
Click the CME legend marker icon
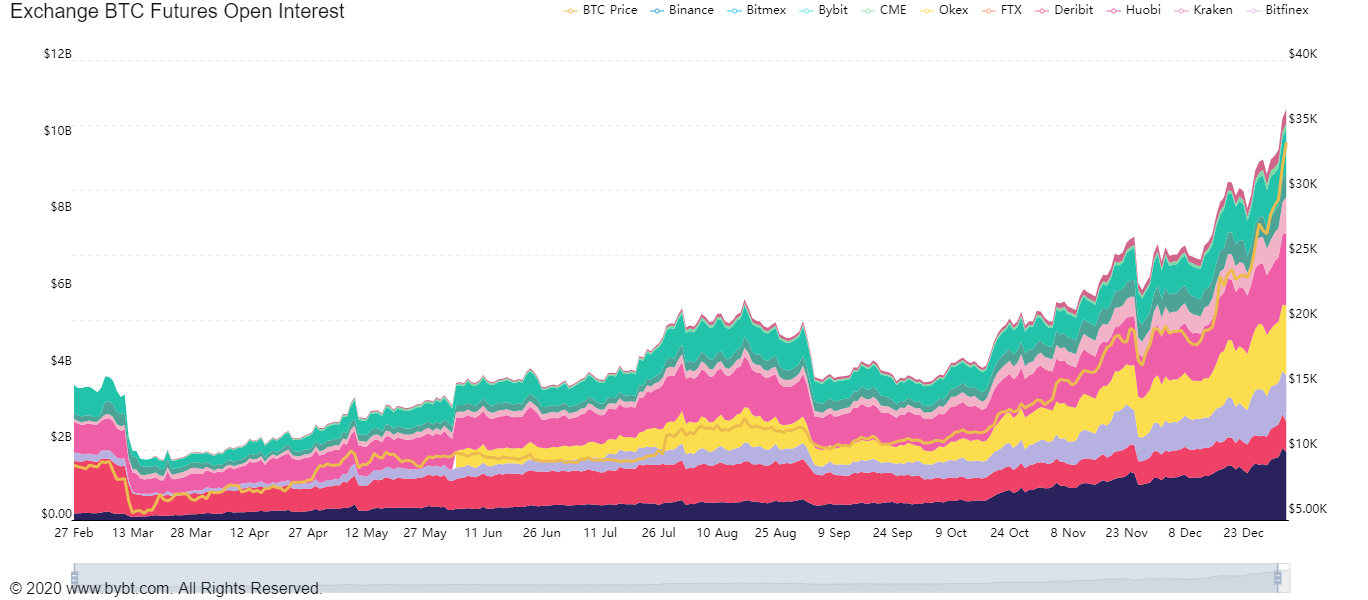867,10
